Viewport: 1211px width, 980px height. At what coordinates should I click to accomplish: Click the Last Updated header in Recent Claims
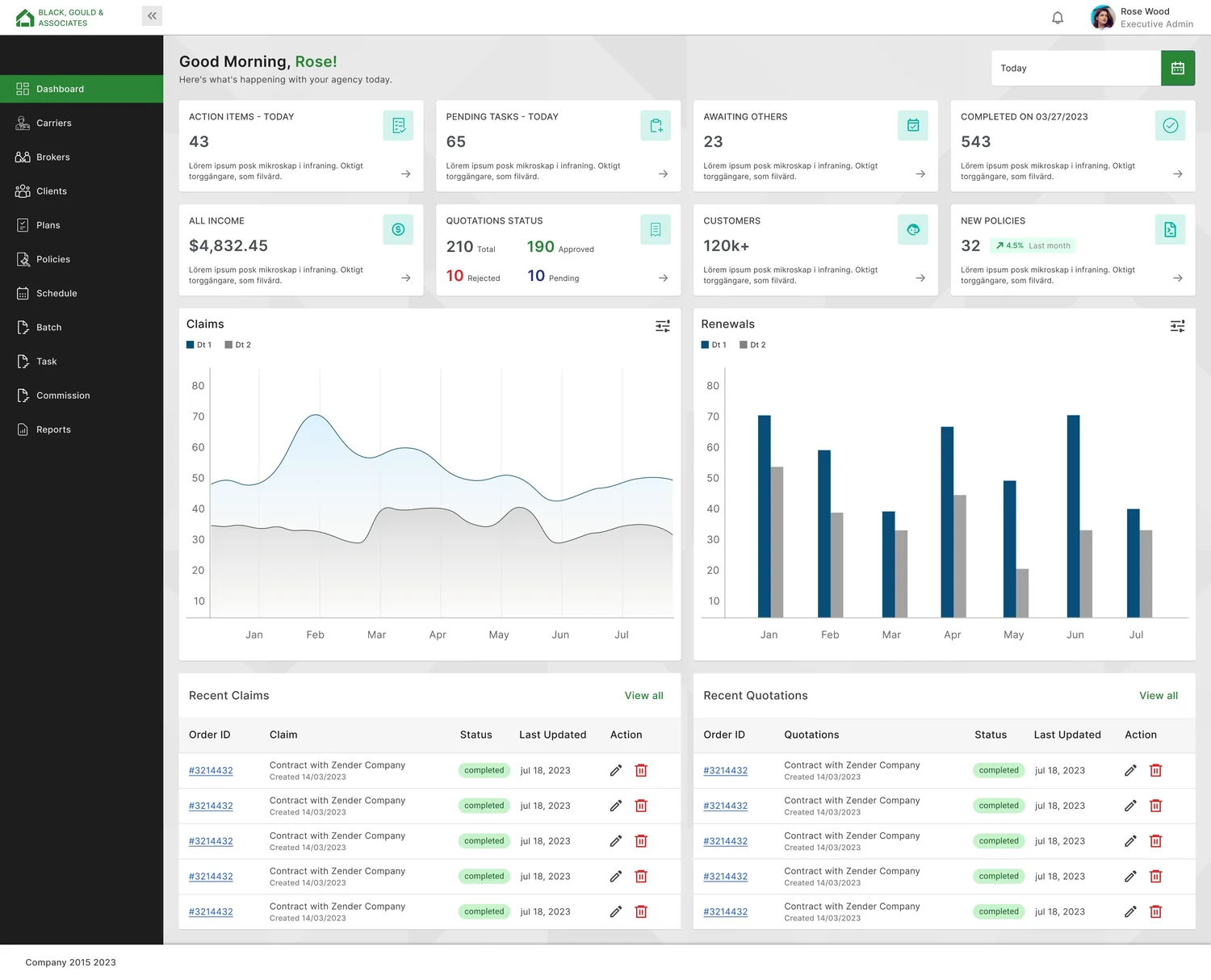[x=553, y=735]
